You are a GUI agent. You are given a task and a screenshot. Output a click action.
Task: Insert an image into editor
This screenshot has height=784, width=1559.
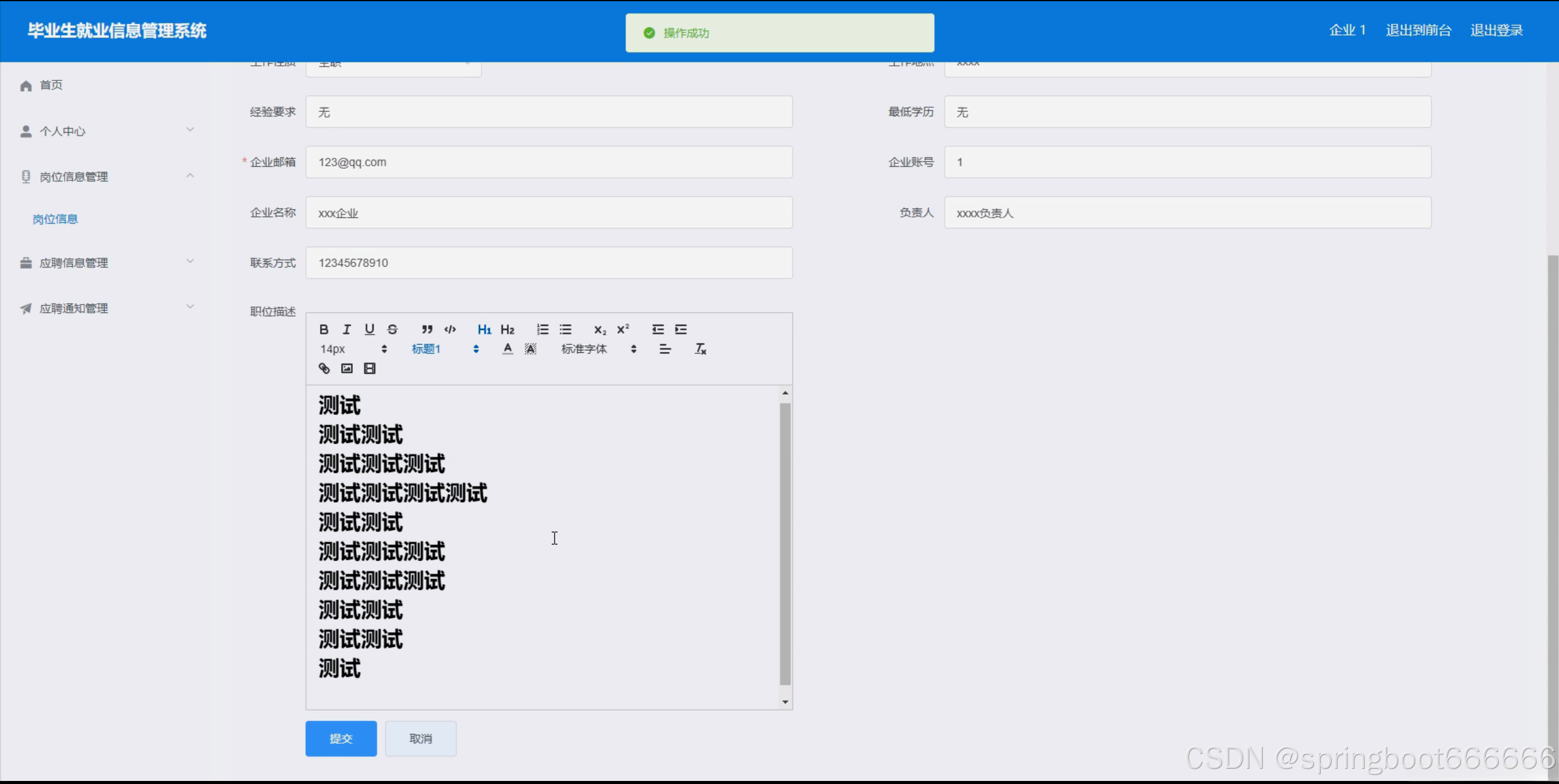tap(347, 369)
